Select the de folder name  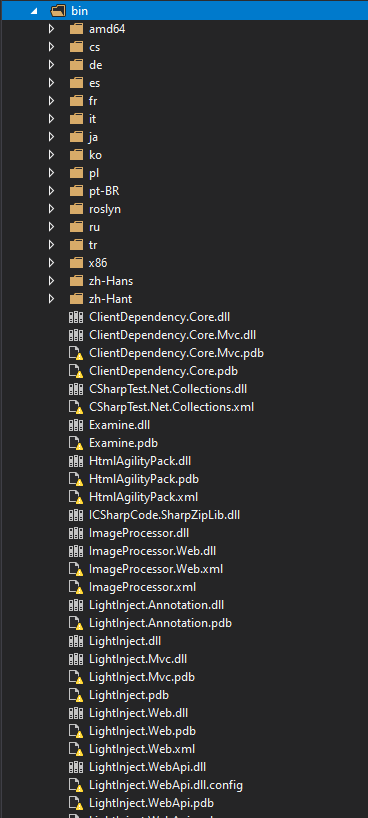click(96, 65)
